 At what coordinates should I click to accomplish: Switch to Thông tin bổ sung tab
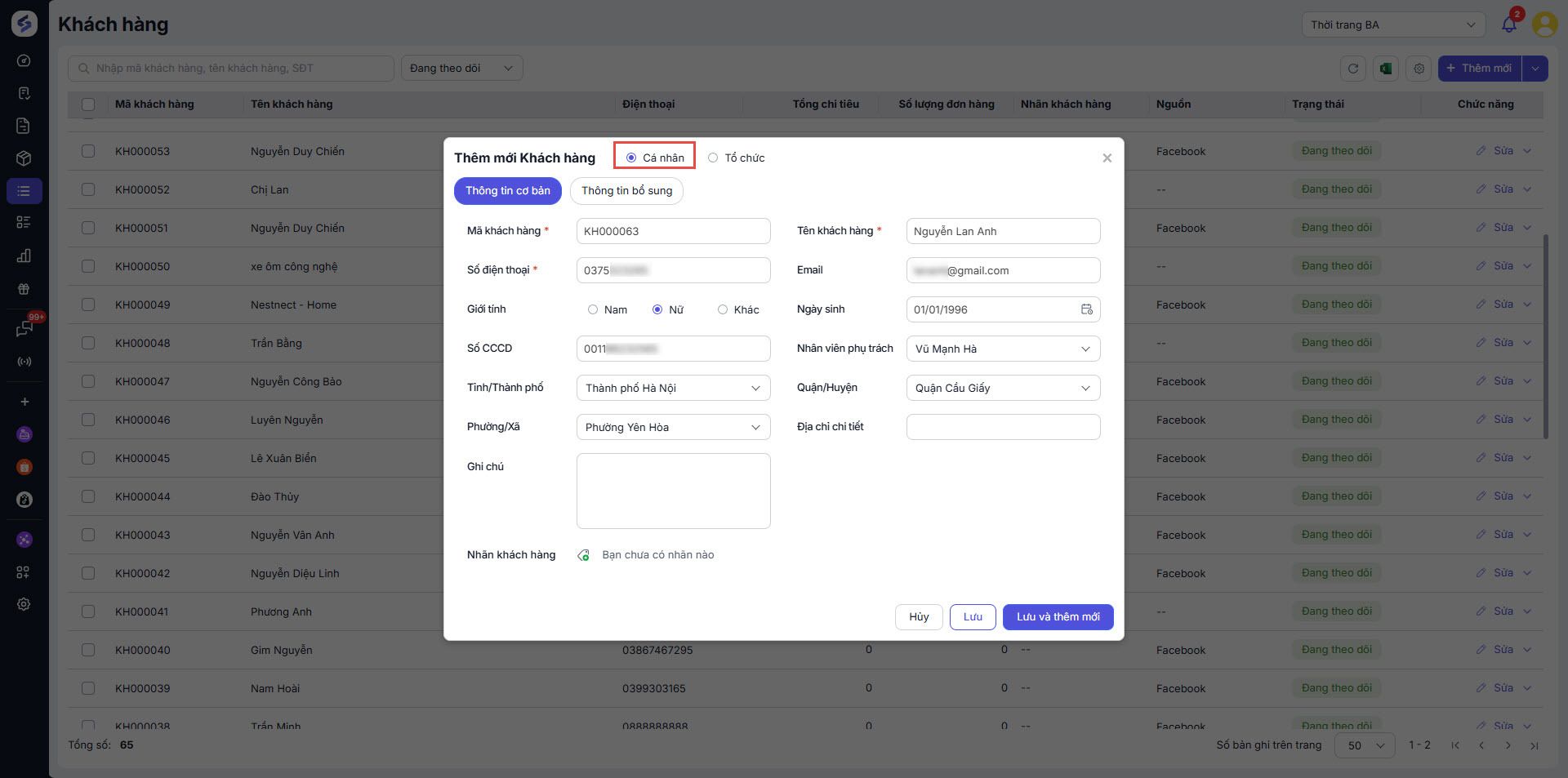click(x=626, y=191)
